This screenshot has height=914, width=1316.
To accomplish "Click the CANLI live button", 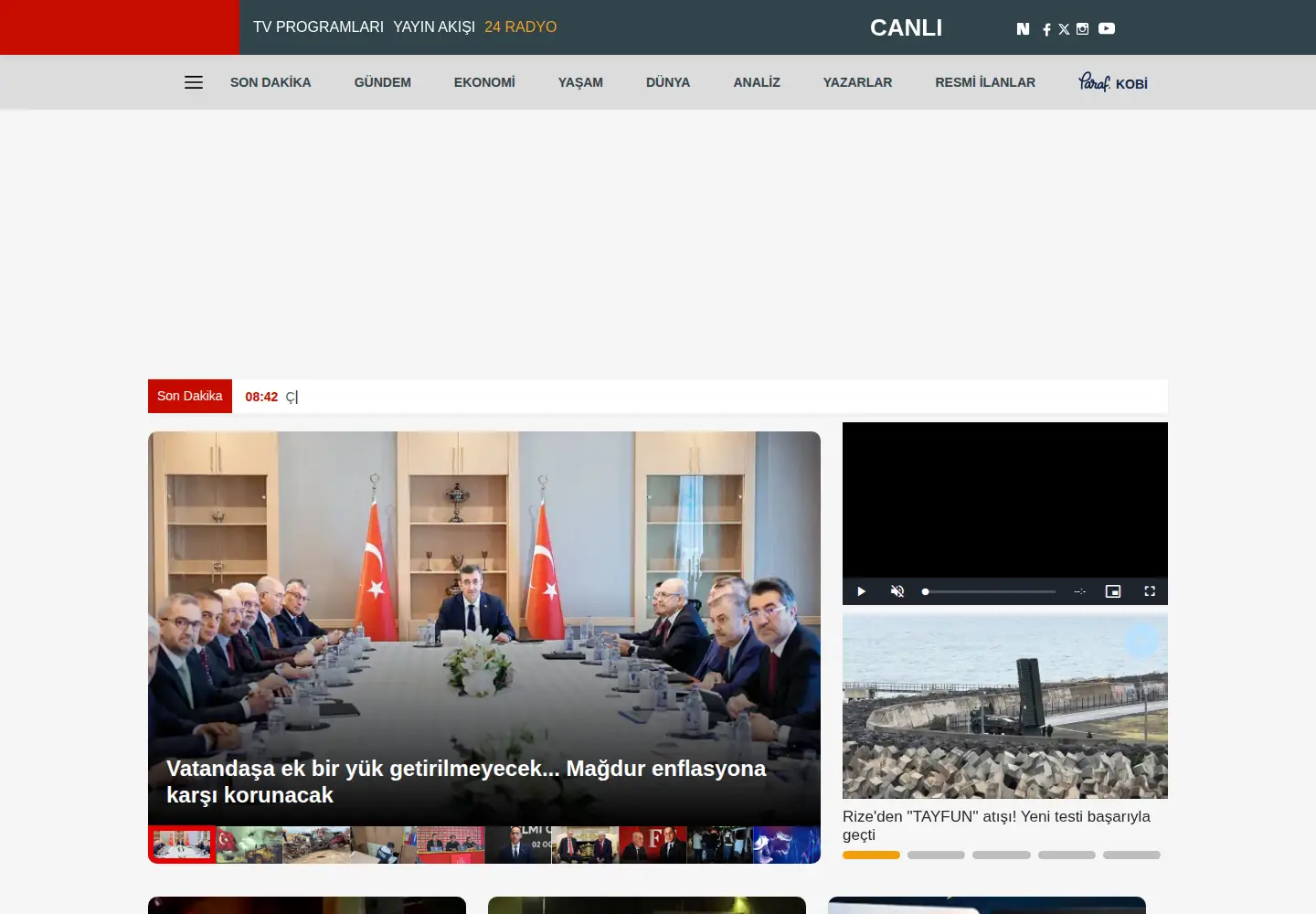I will [906, 27].
